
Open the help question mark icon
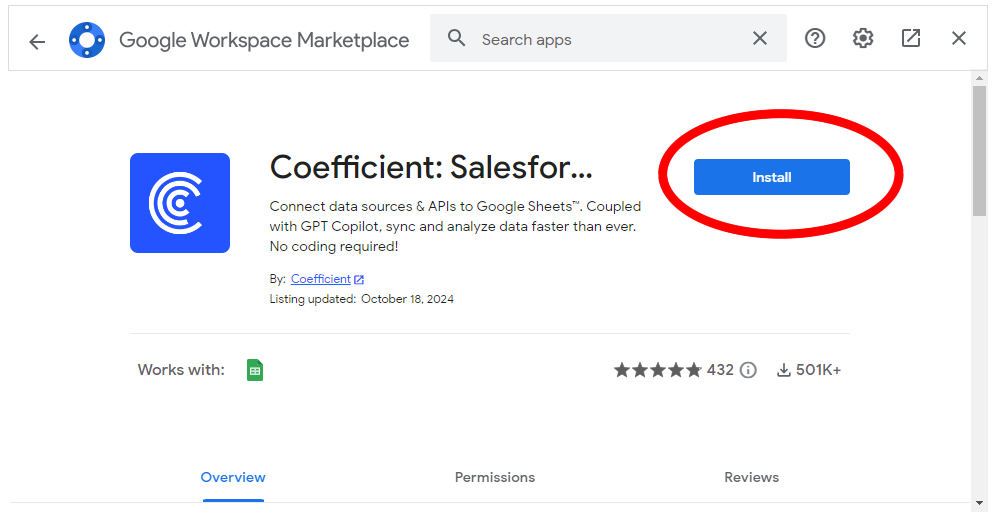(x=815, y=39)
